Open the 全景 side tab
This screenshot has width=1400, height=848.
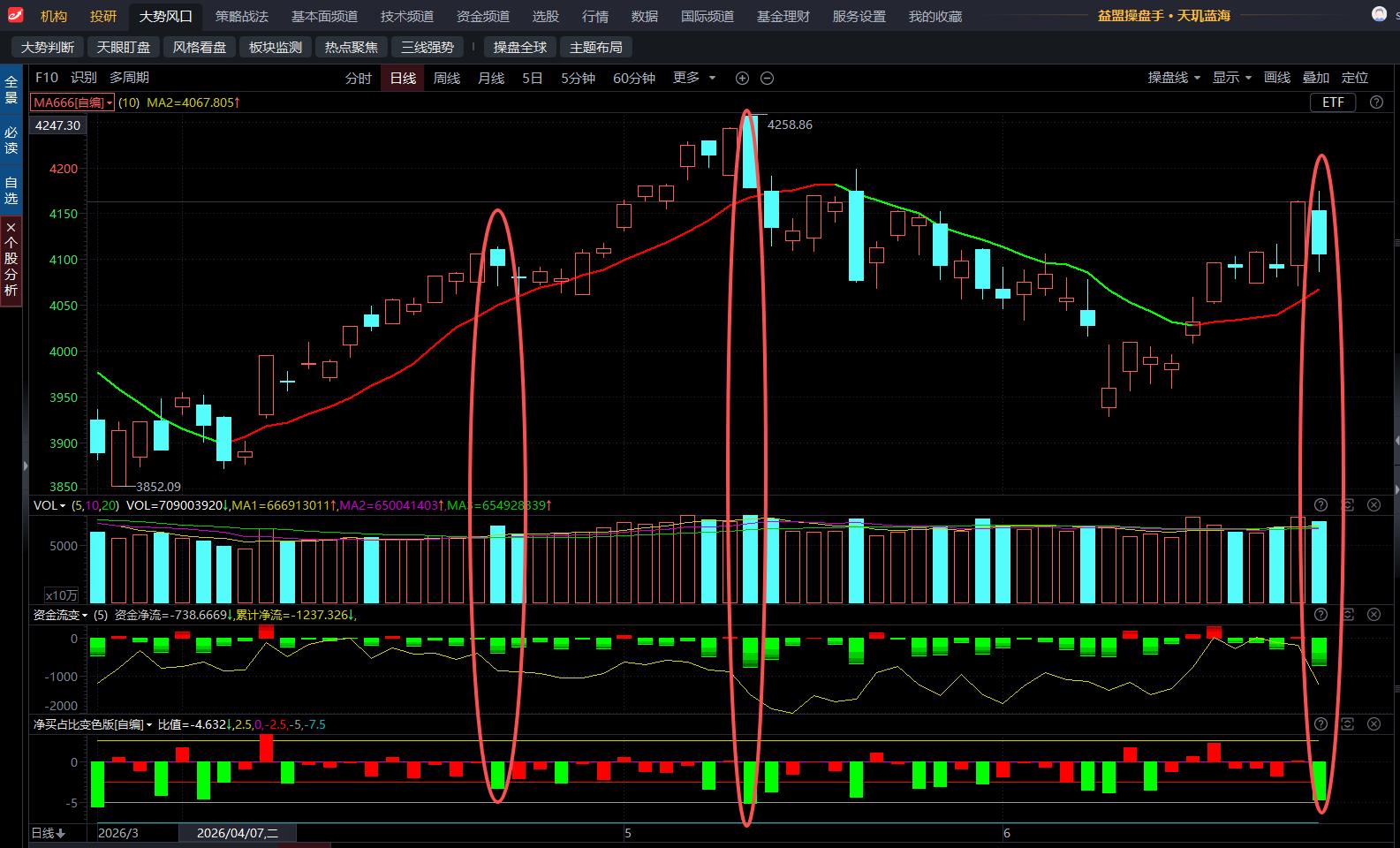click(x=11, y=89)
